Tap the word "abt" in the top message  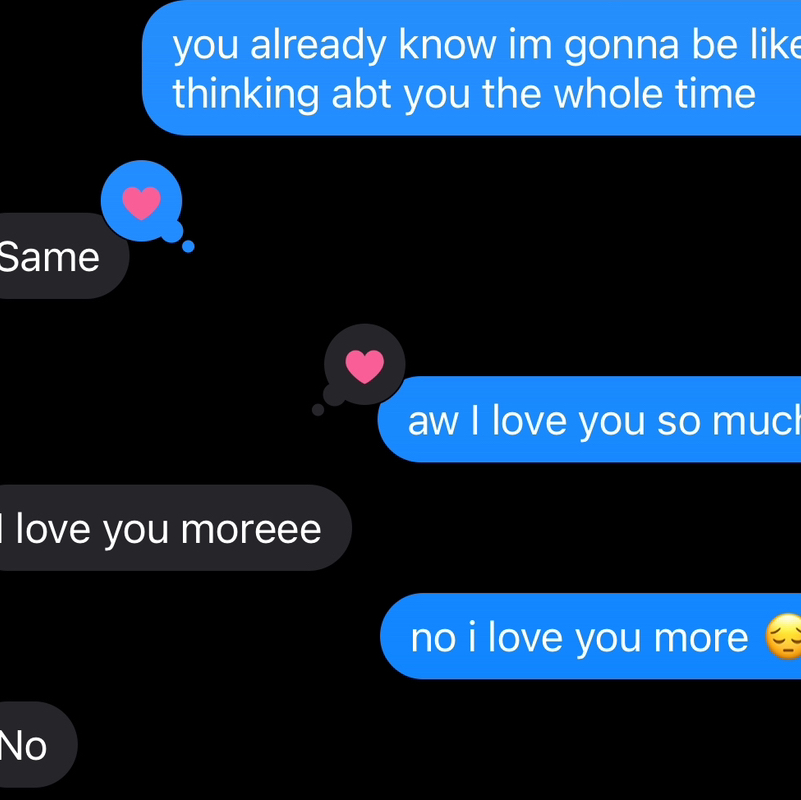(x=361, y=93)
